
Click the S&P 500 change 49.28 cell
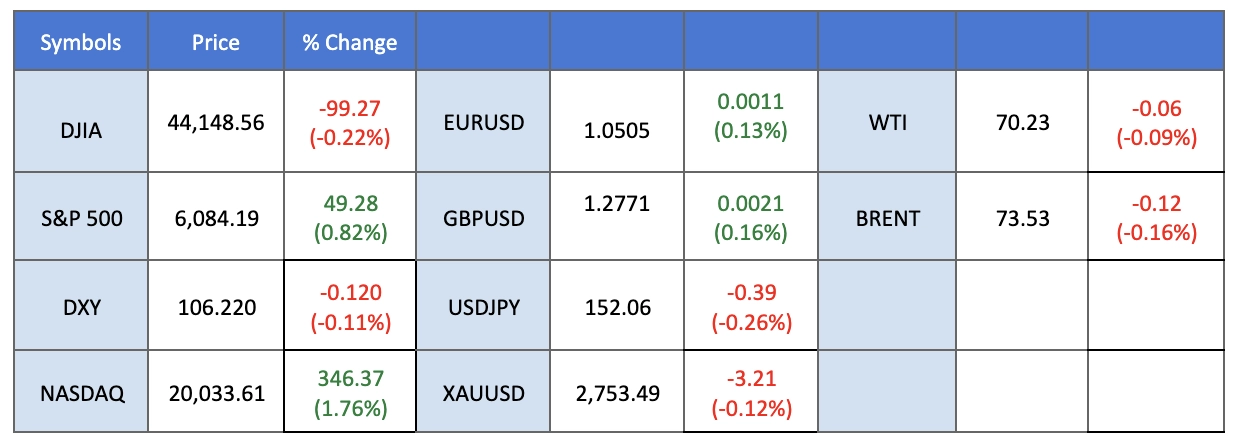click(x=349, y=217)
